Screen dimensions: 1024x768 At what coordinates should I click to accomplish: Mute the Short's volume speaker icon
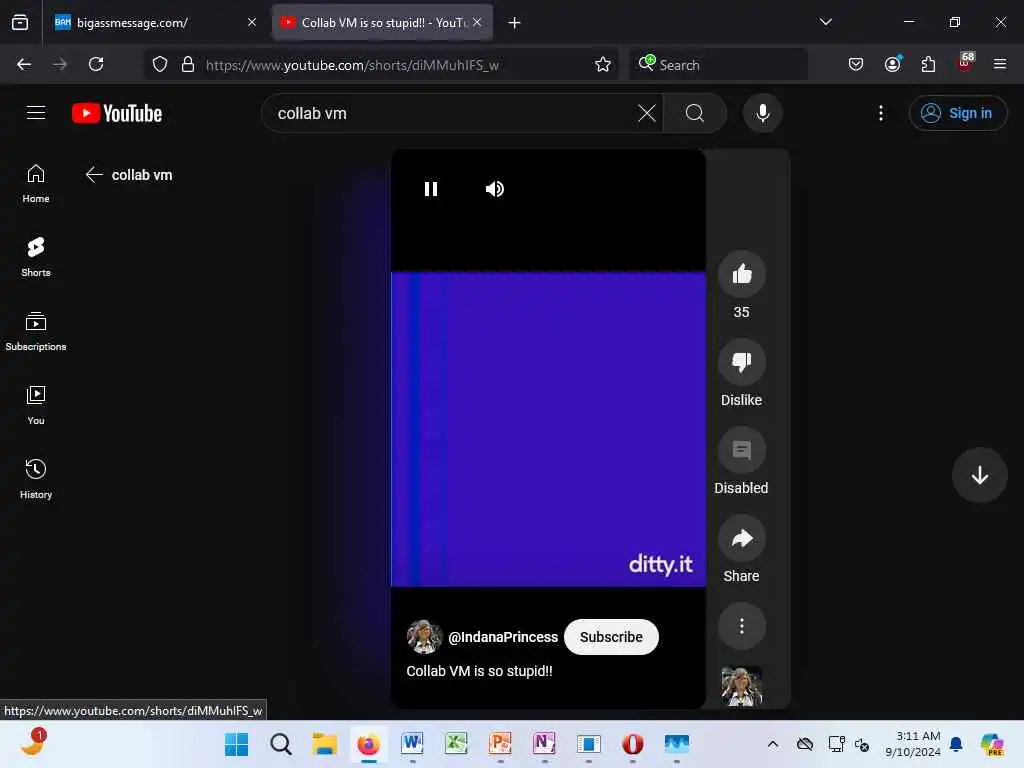point(494,189)
